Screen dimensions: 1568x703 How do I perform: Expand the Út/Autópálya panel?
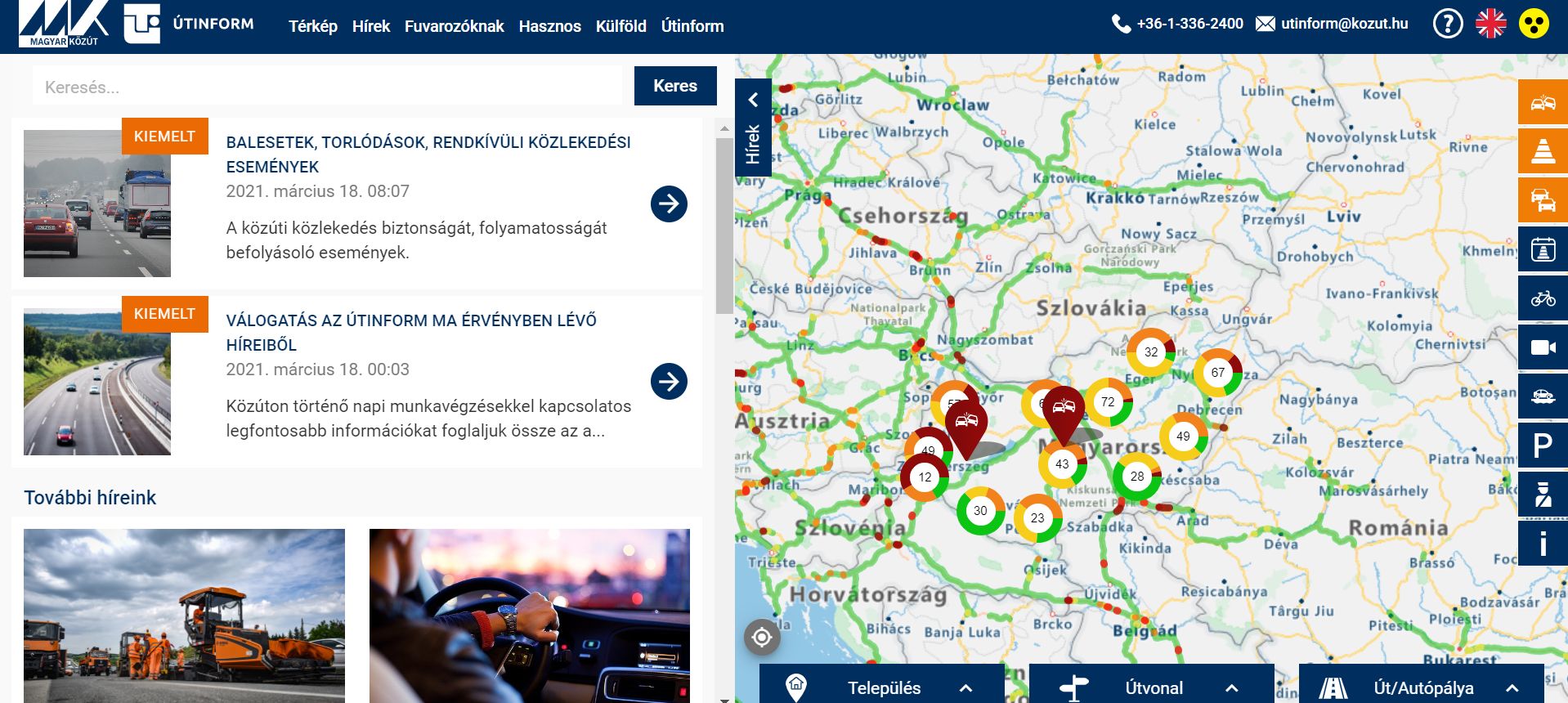(x=1422, y=687)
